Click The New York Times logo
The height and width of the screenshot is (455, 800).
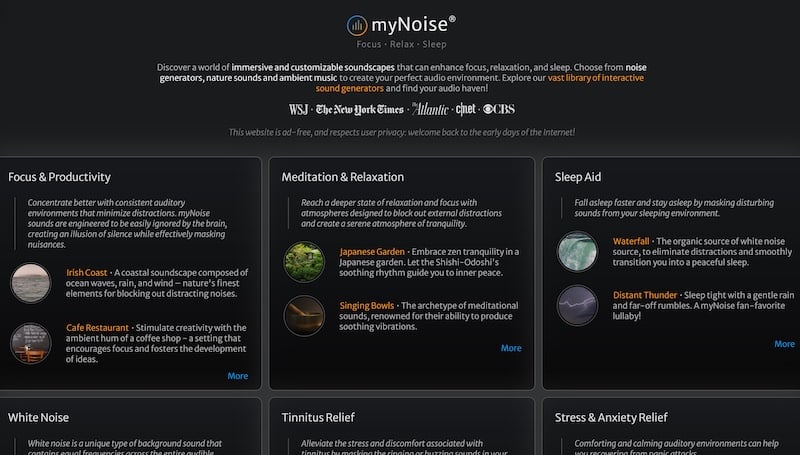360,109
